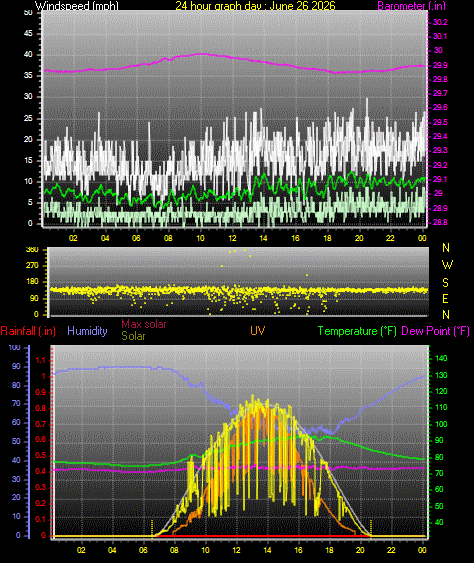Click the 28.9 barometer scale value

(440, 208)
